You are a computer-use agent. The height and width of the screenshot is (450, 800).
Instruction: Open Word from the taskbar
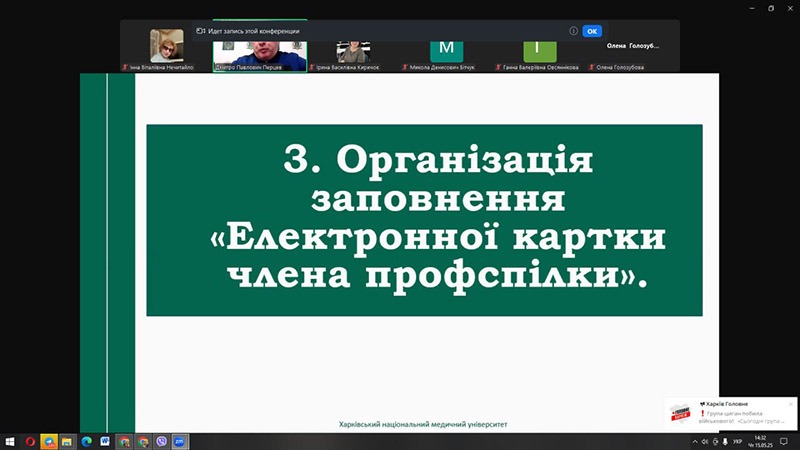click(x=105, y=441)
